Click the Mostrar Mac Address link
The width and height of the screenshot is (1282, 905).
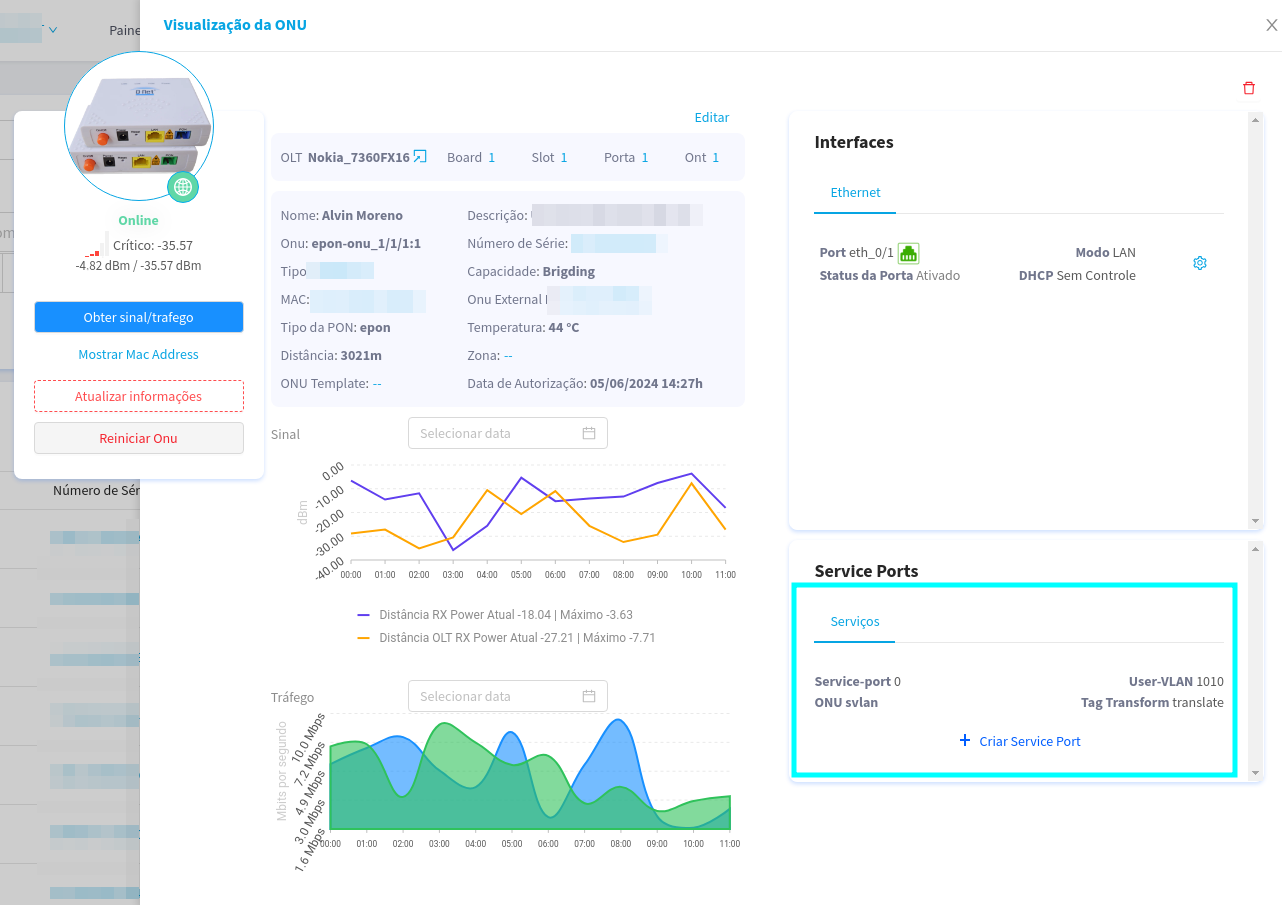click(139, 354)
